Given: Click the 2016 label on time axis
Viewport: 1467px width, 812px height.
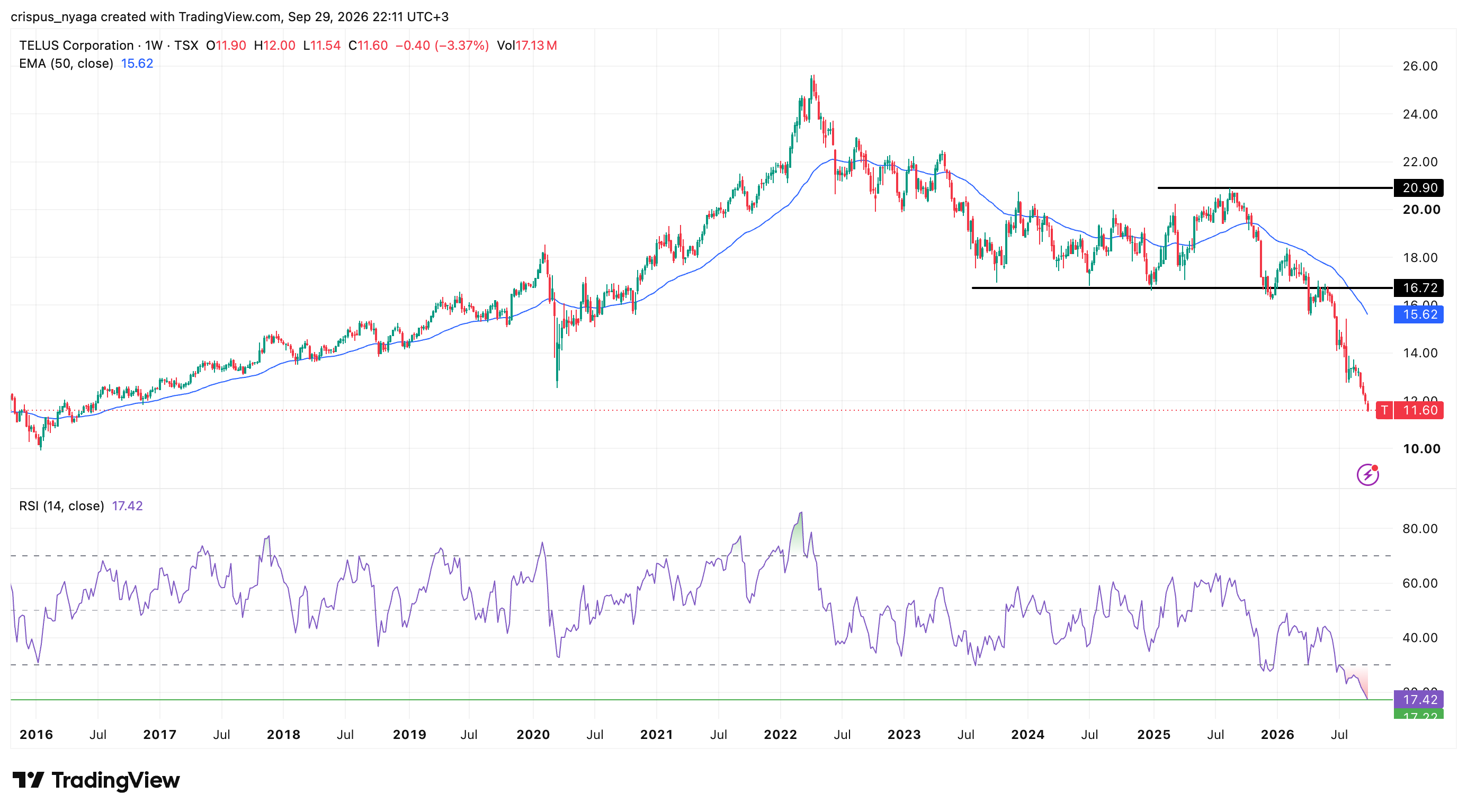Looking at the screenshot, I should click(x=36, y=735).
